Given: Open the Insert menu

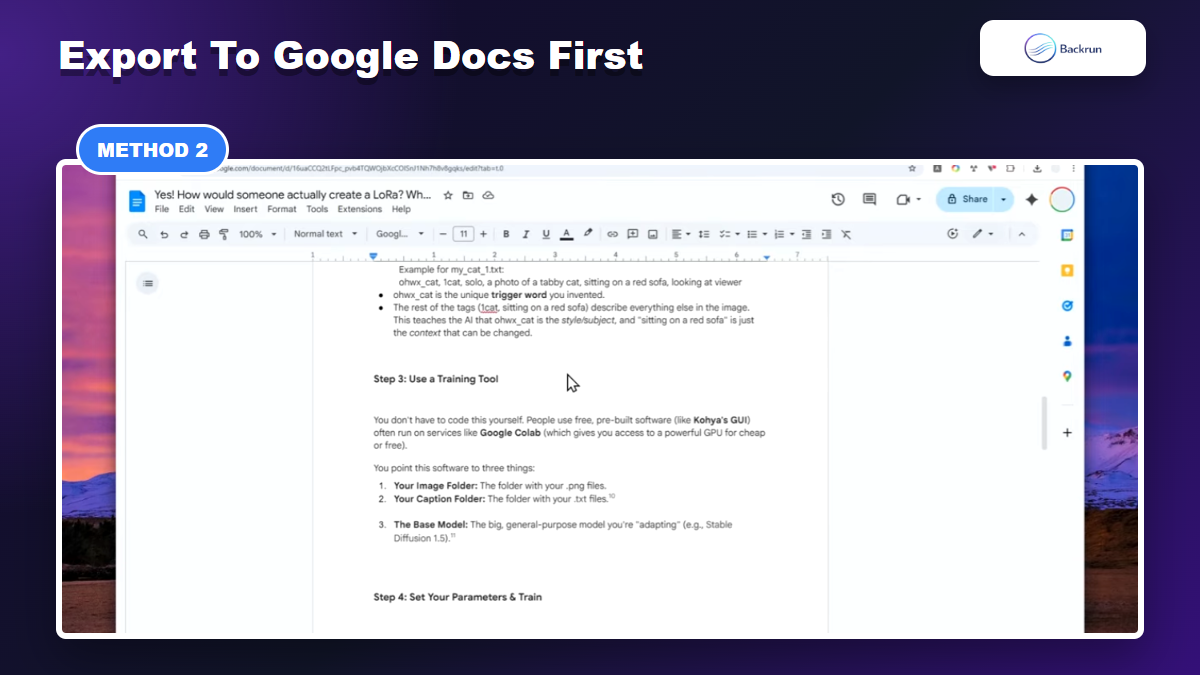Looking at the screenshot, I should pyautogui.click(x=245, y=209).
